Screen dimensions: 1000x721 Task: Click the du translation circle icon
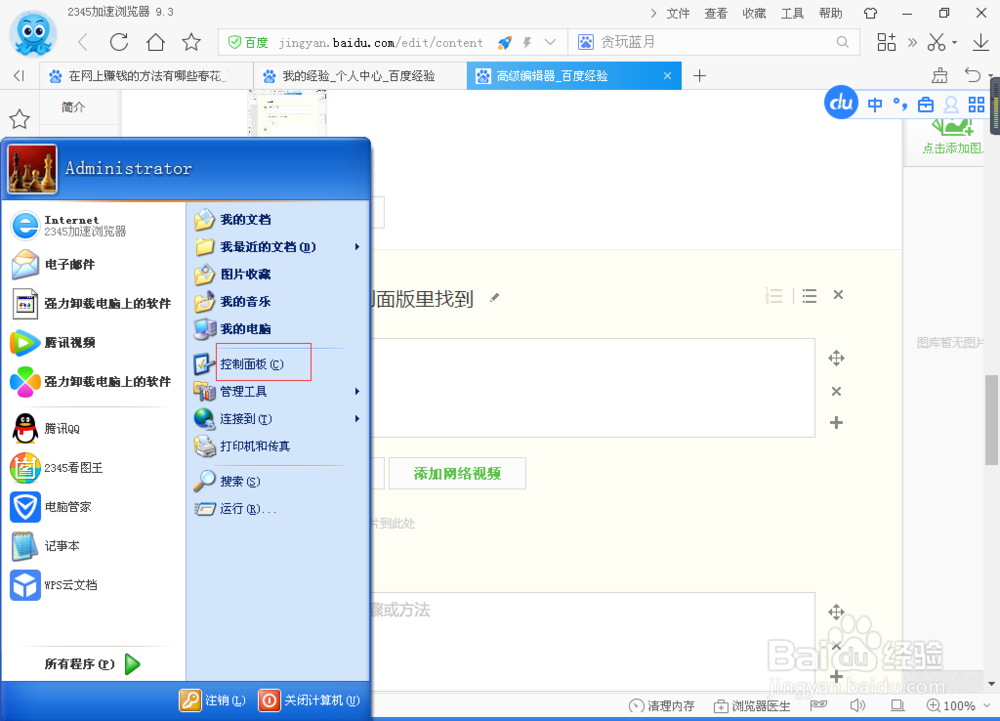(x=841, y=102)
